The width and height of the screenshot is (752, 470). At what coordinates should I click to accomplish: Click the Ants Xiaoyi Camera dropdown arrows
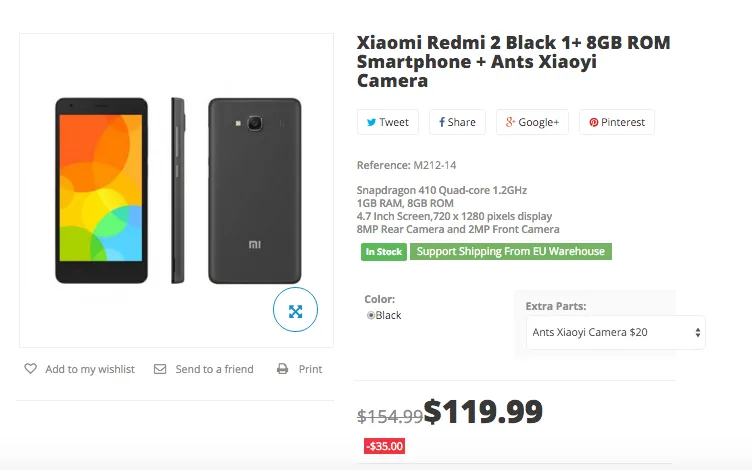tap(697, 332)
